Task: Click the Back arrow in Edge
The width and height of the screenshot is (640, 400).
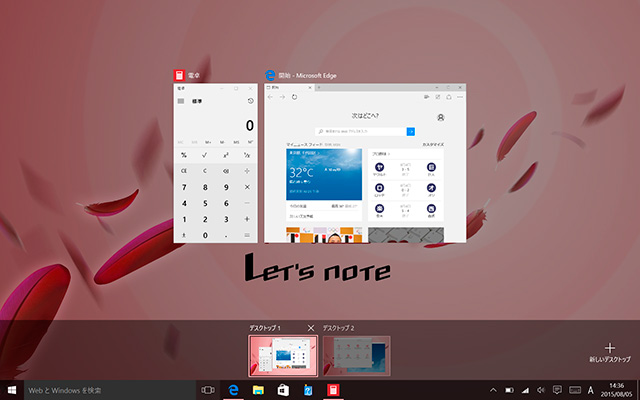Action: tap(270, 97)
